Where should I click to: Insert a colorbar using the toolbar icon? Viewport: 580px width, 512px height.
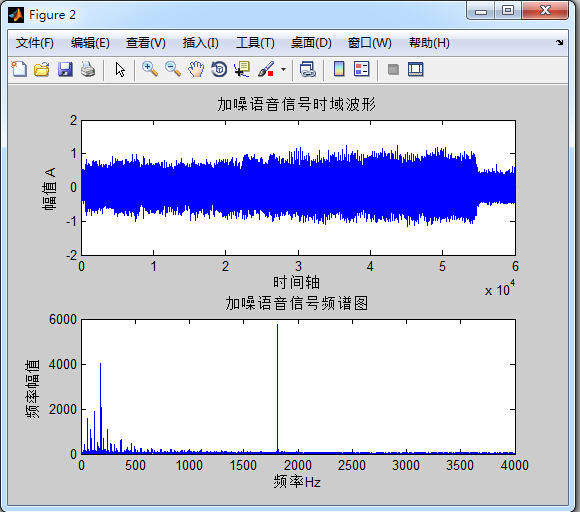[x=339, y=69]
